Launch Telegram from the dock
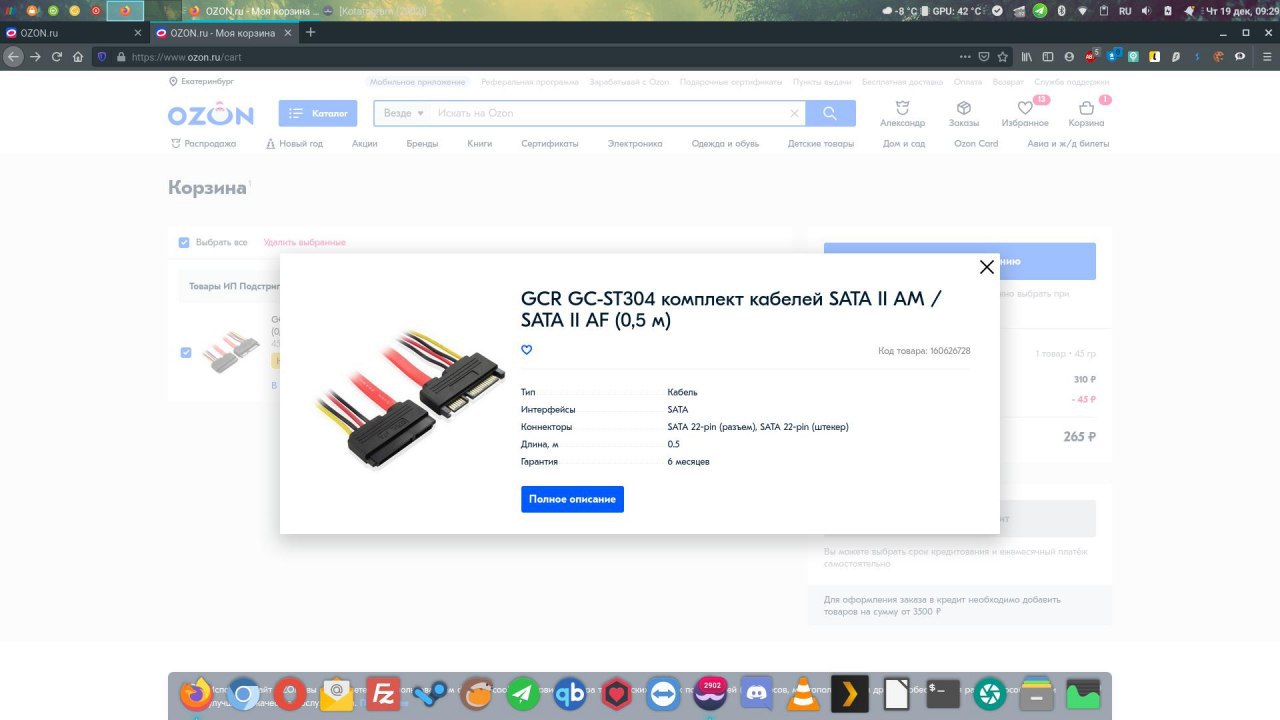This screenshot has width=1280, height=720. point(523,694)
